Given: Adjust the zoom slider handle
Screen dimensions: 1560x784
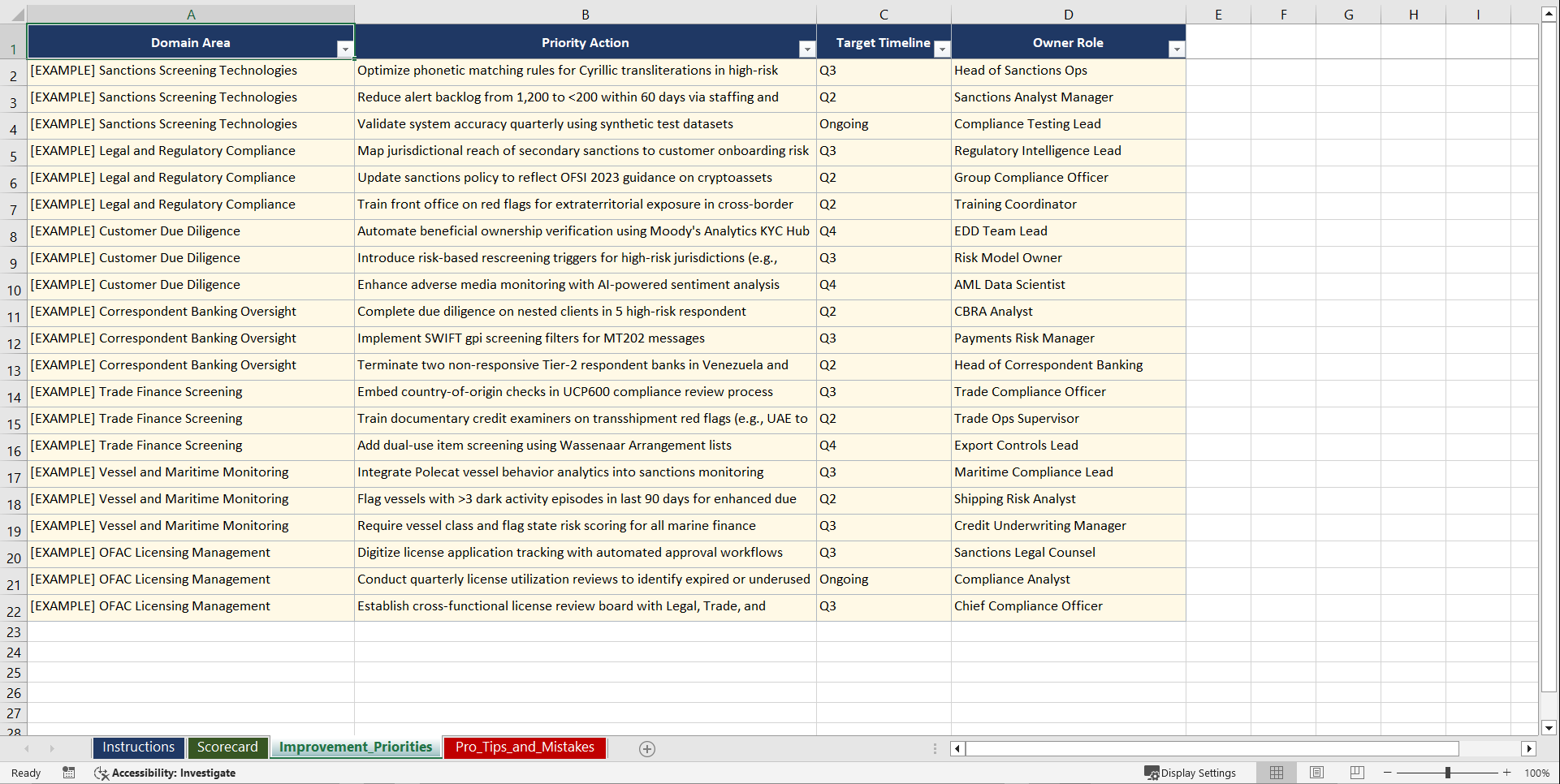Looking at the screenshot, I should click(1447, 773).
